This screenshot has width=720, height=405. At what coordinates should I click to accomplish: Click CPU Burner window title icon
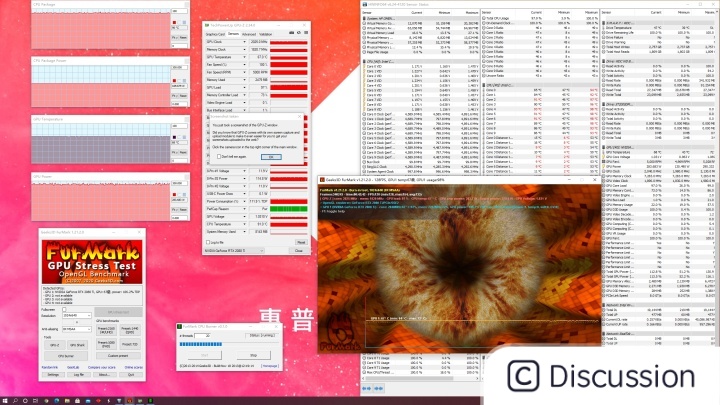180,326
